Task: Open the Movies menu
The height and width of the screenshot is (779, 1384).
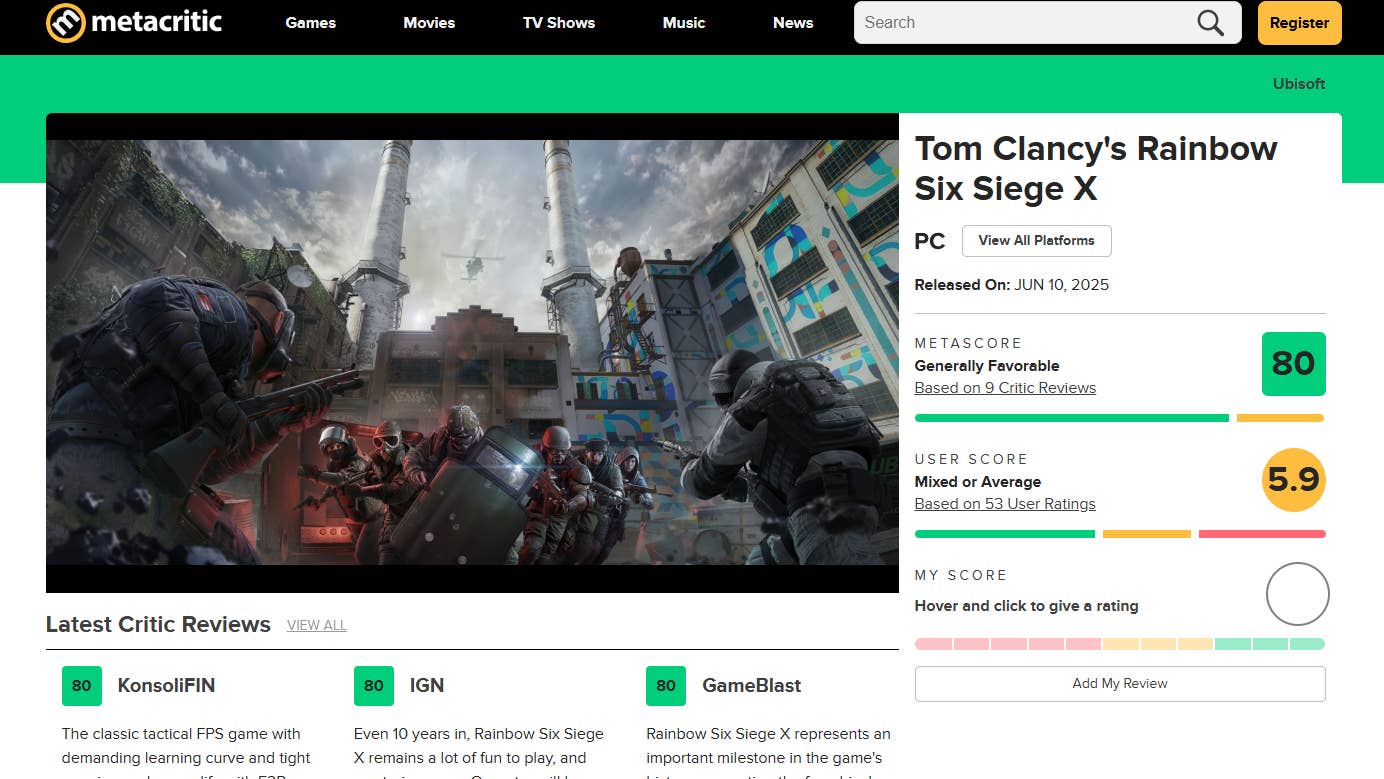Action: [x=429, y=22]
